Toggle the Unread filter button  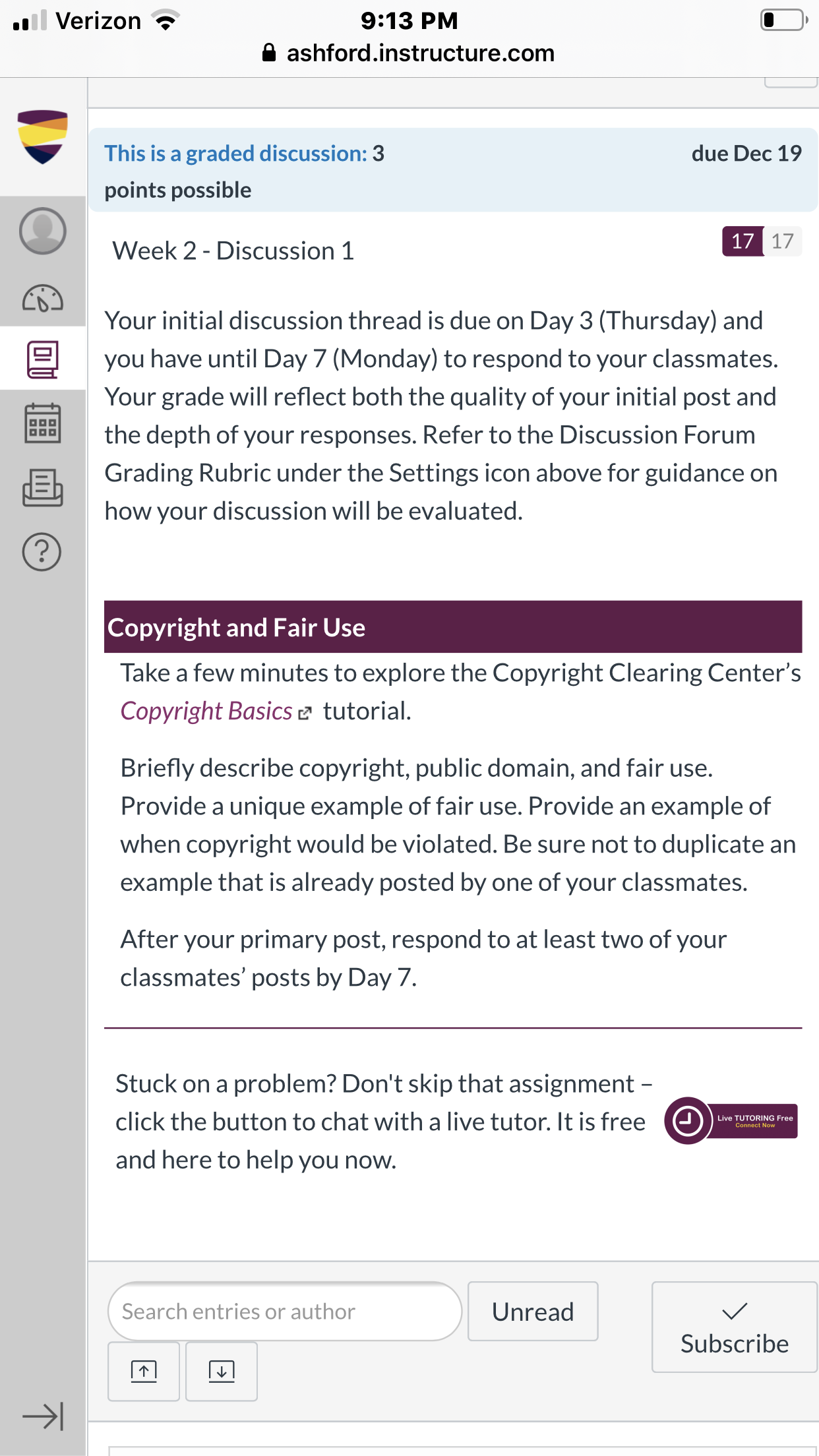[533, 1311]
